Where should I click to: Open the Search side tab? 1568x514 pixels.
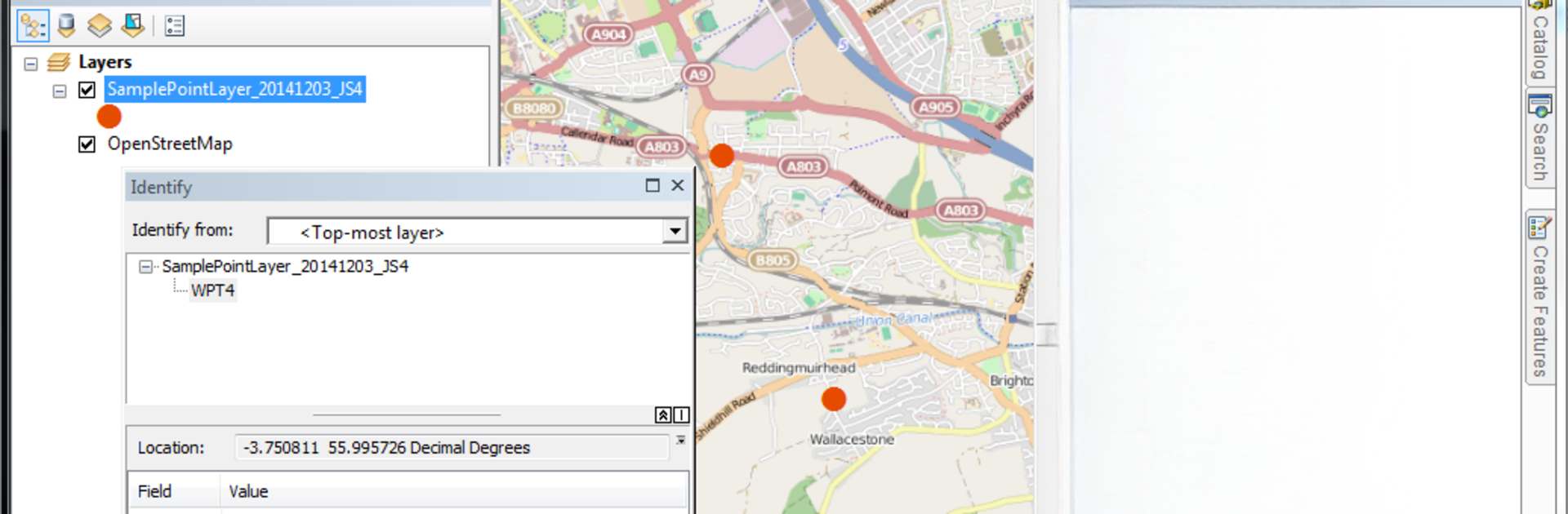click(1539, 140)
